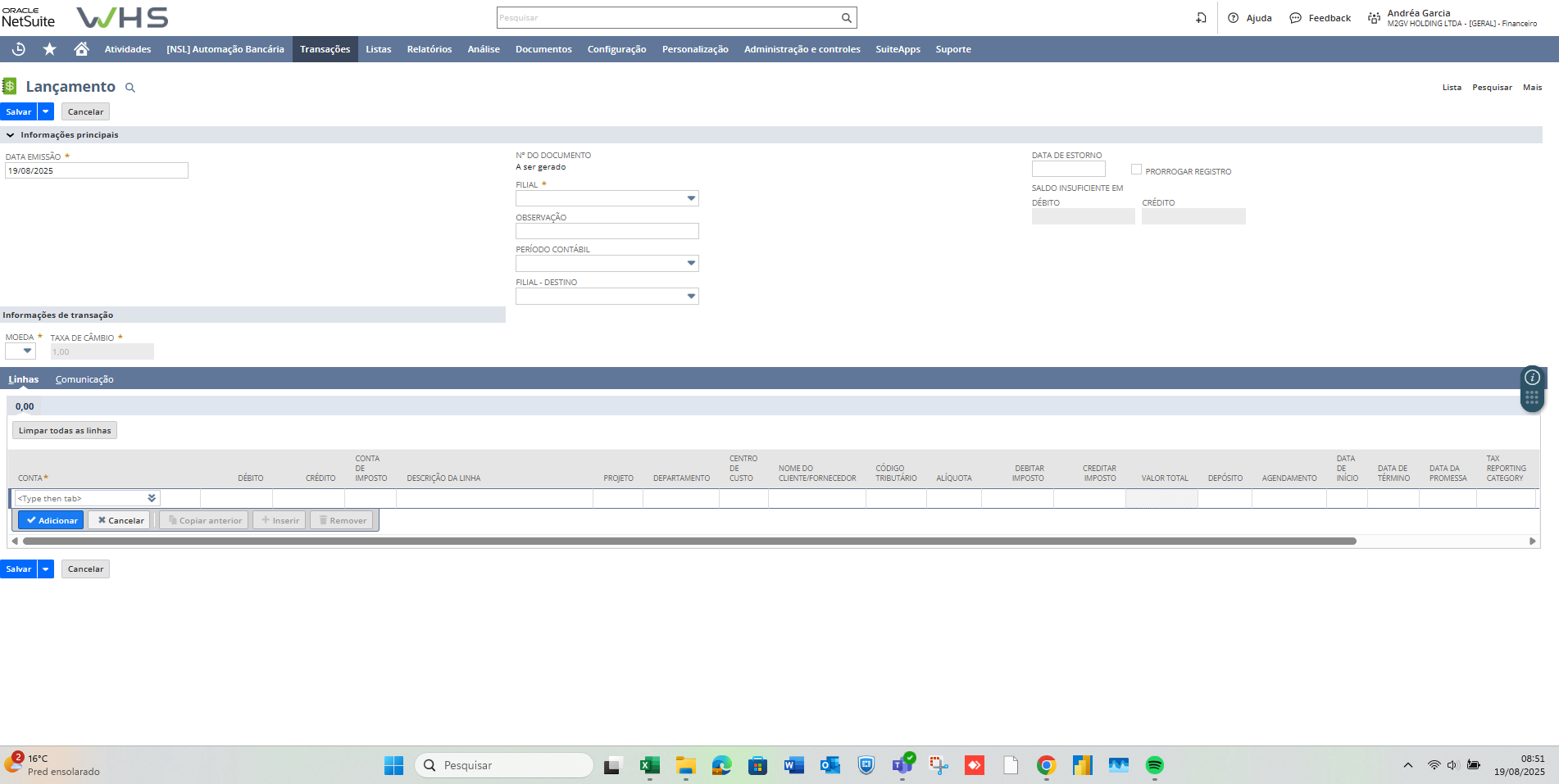Click the magnifier in global search box

(x=846, y=18)
